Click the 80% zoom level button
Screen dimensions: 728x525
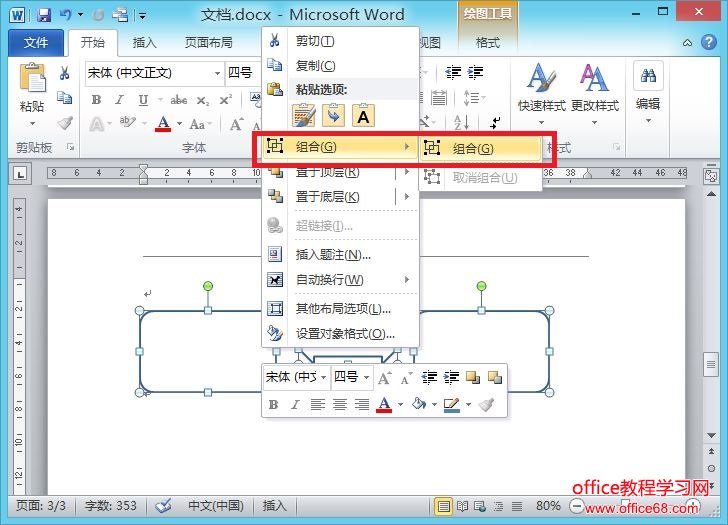point(548,506)
